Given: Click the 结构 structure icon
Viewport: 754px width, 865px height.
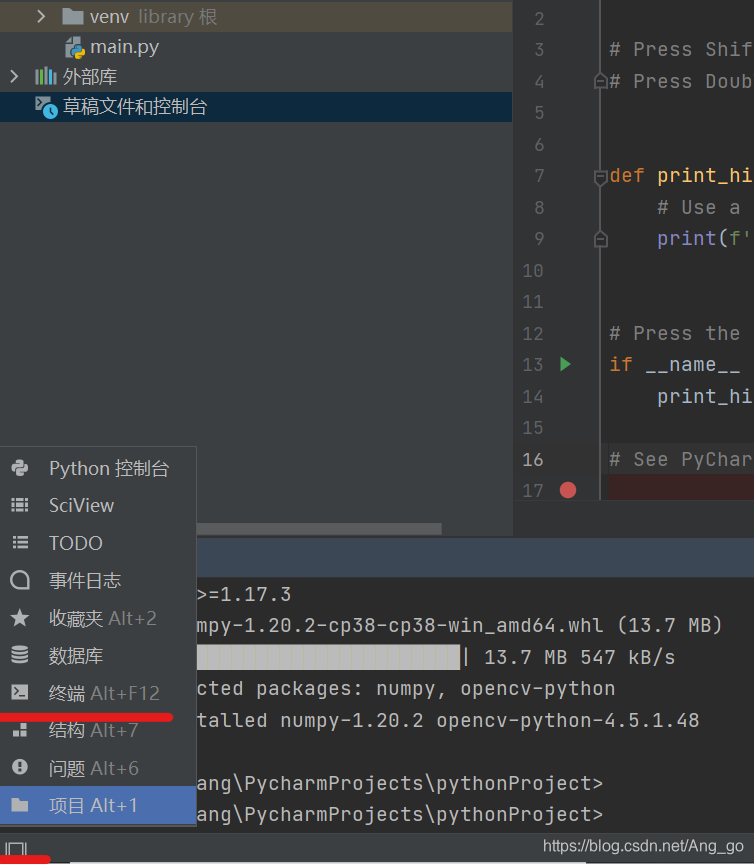Looking at the screenshot, I should pyautogui.click(x=20, y=730).
